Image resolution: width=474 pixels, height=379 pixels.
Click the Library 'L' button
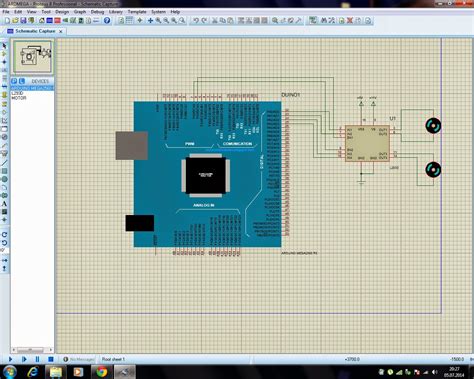[22, 81]
